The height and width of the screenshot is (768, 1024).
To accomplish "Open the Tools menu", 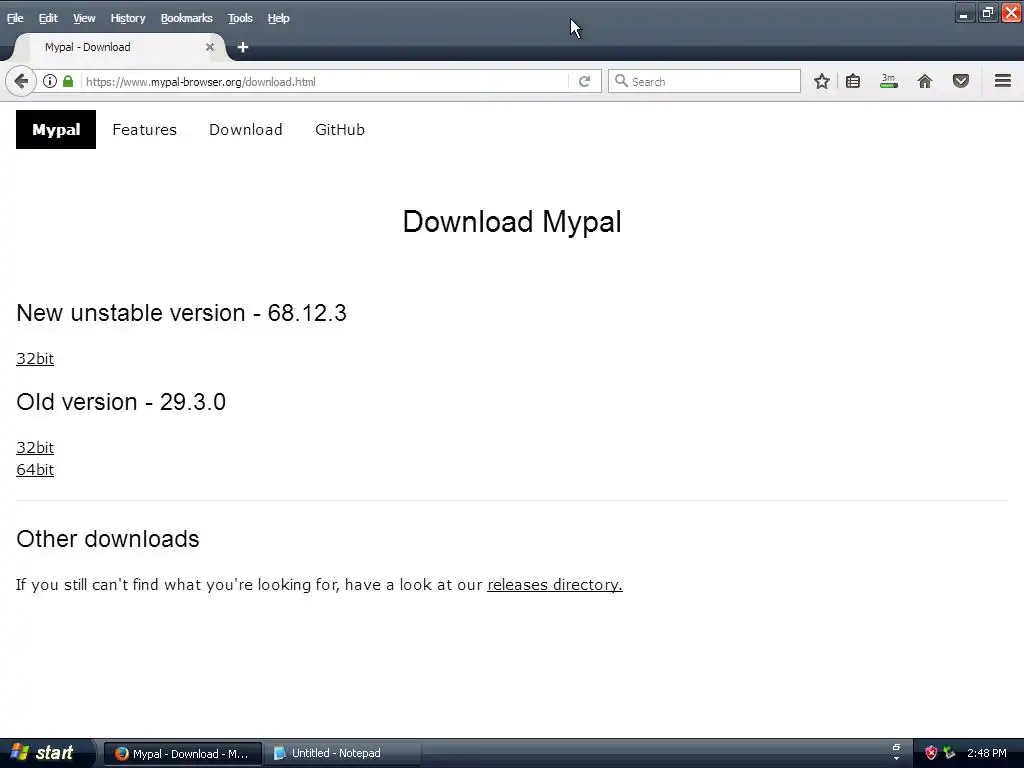I will (x=240, y=18).
